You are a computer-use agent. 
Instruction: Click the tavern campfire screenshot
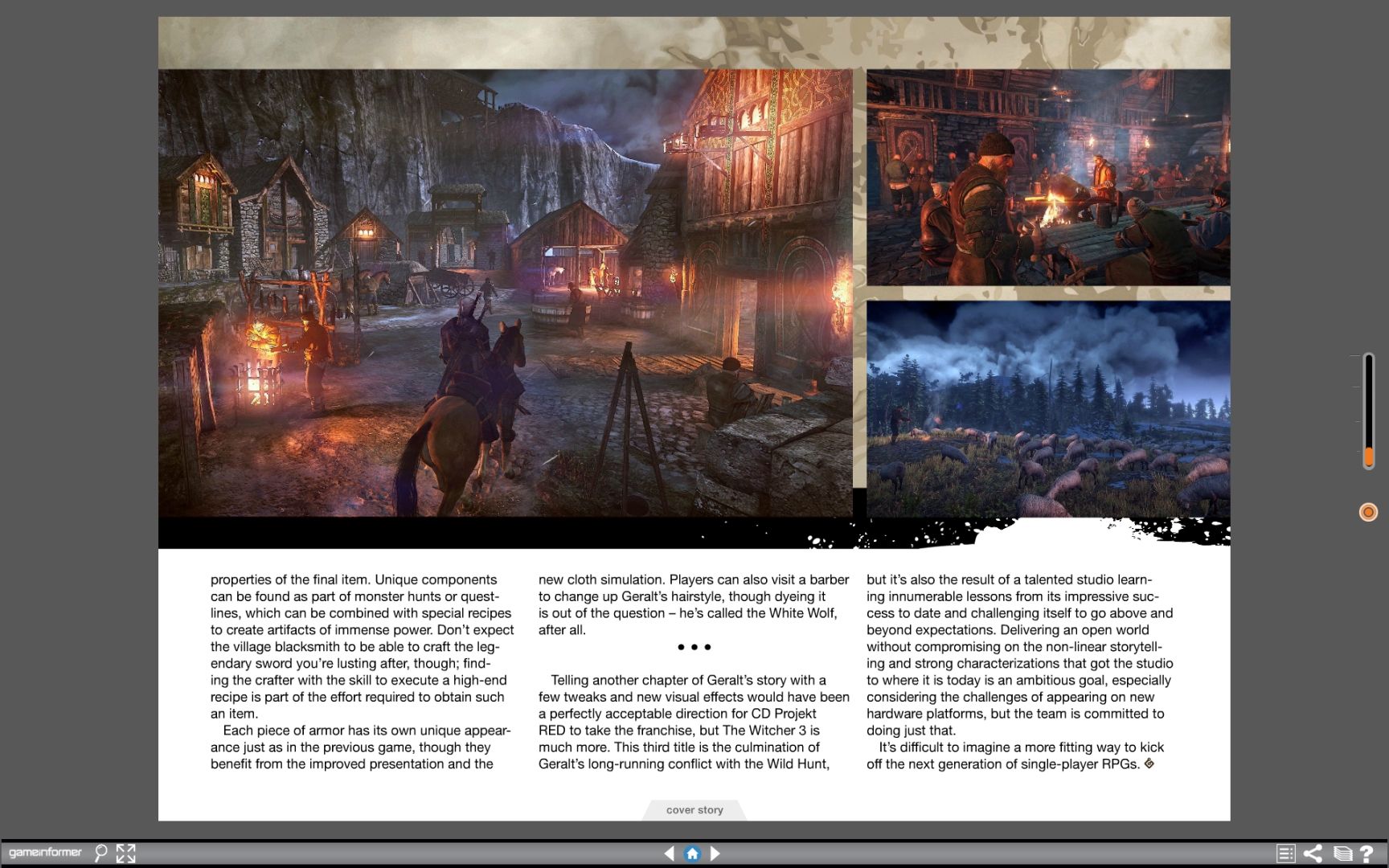[x=1047, y=177]
